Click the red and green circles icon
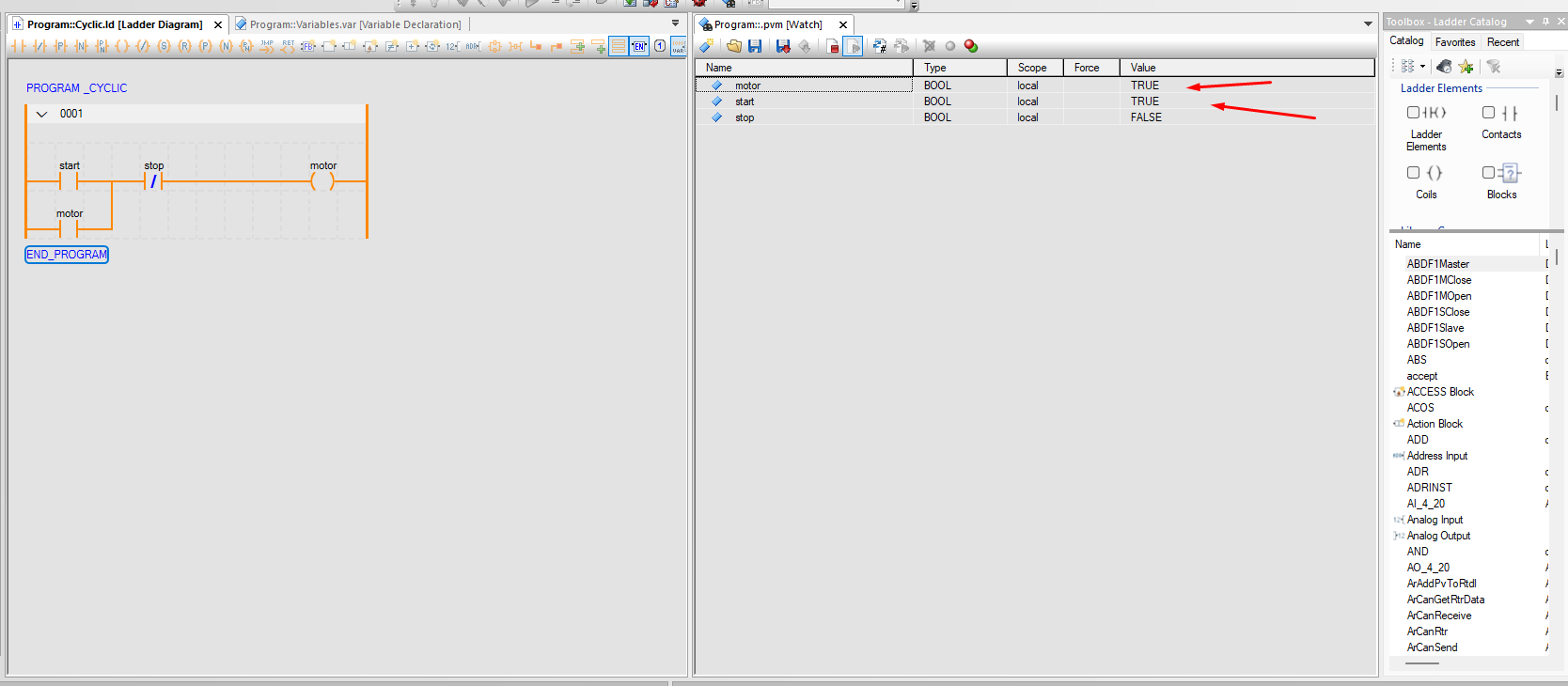The height and width of the screenshot is (686, 1568). click(x=971, y=46)
